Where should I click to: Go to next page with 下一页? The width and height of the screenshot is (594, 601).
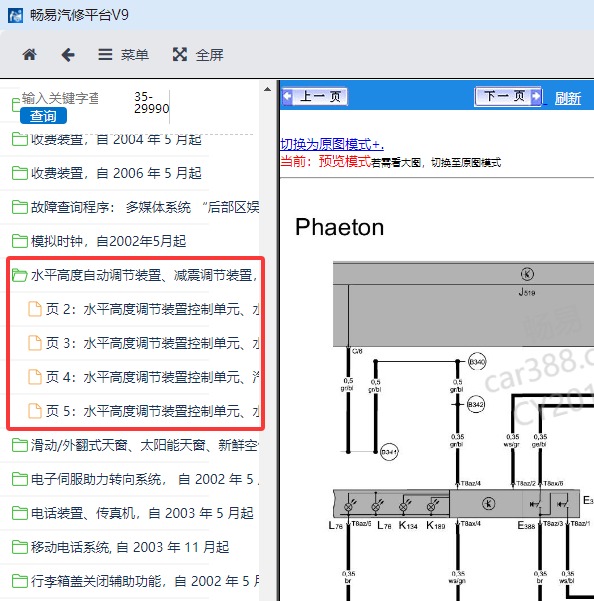click(508, 96)
